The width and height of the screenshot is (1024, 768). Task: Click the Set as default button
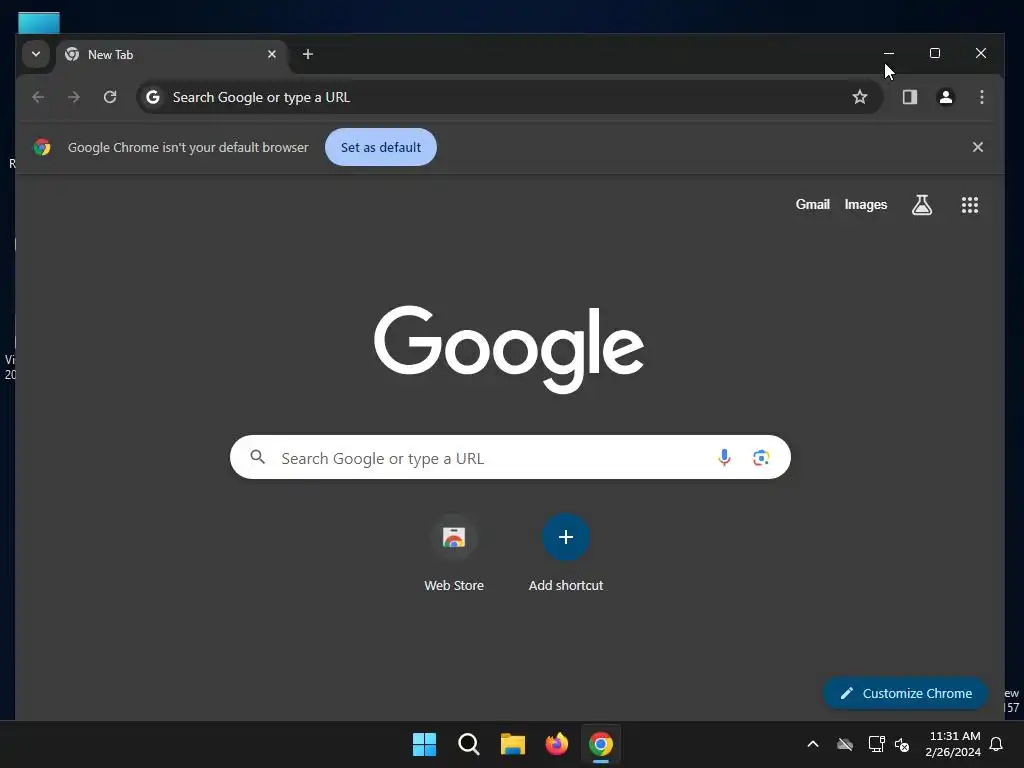point(381,148)
